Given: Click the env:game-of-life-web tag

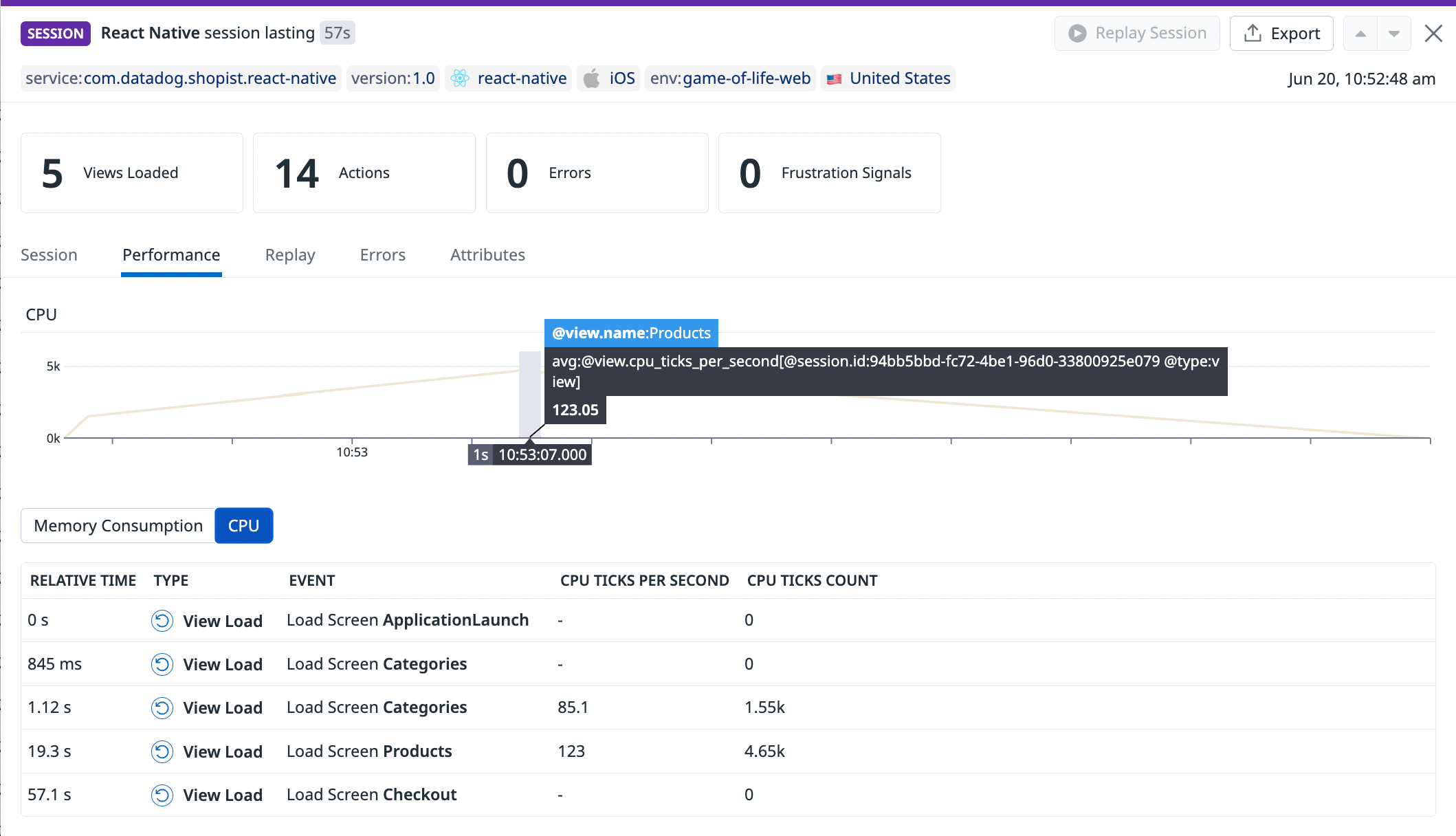Looking at the screenshot, I should 730,78.
